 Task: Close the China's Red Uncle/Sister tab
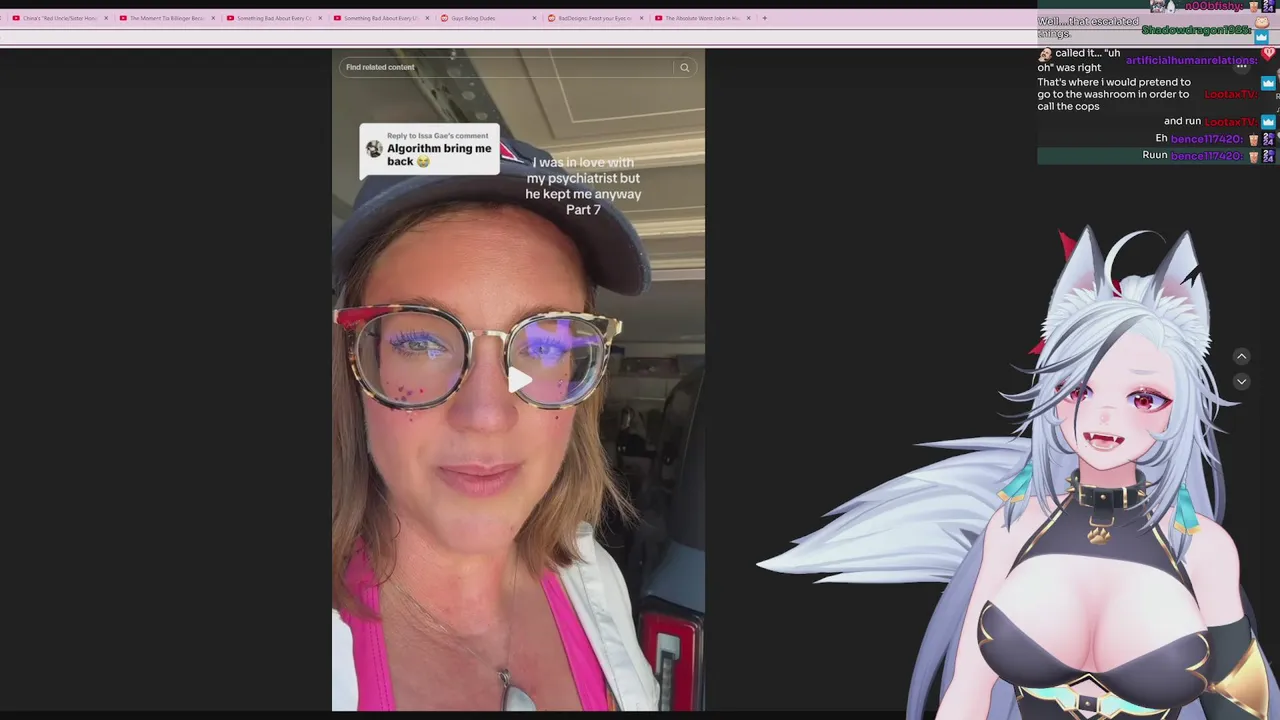(106, 18)
